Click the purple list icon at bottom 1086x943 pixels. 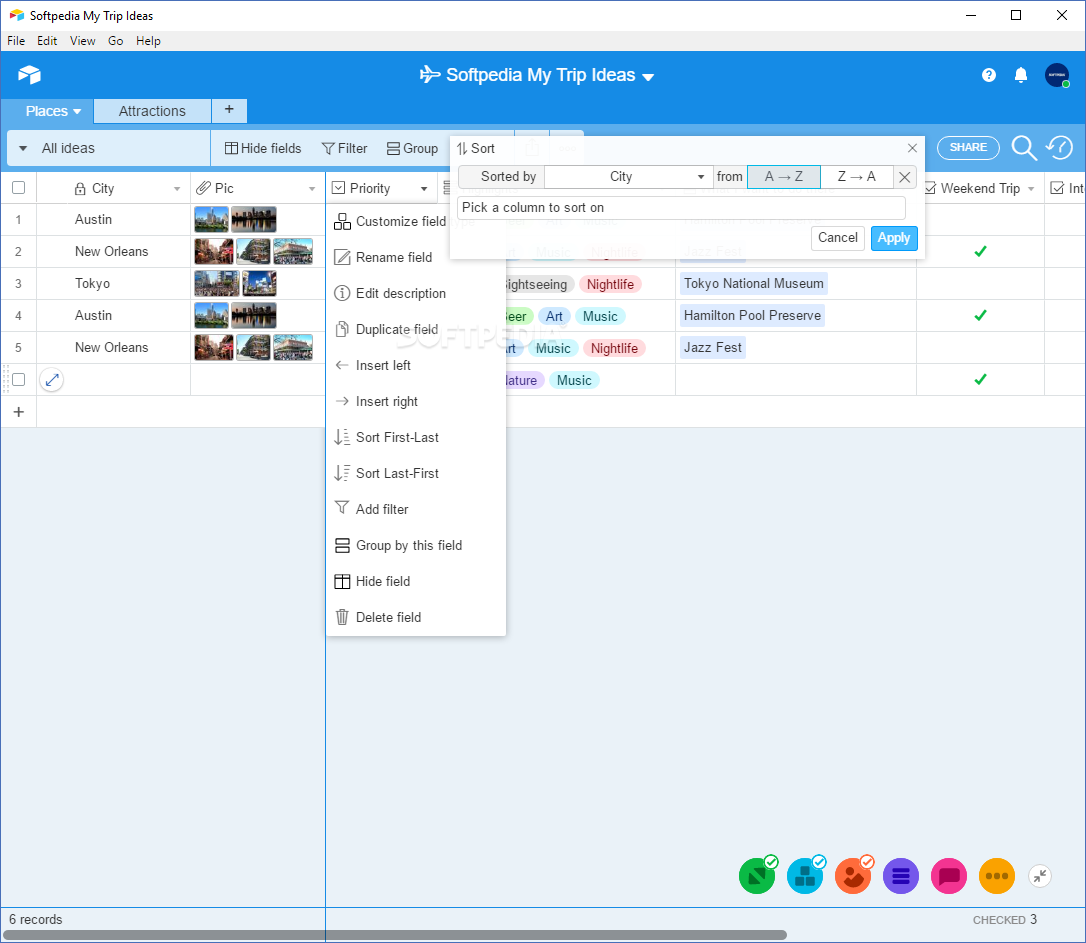900,876
